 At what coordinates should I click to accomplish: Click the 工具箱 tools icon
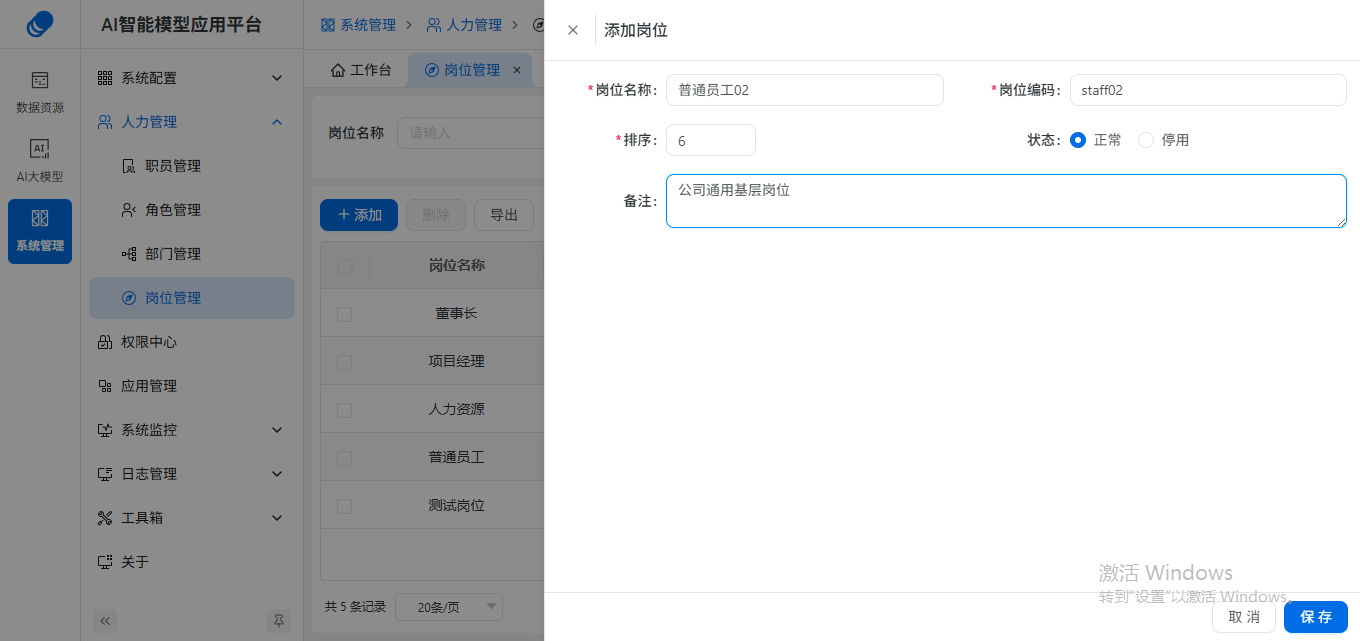coord(105,518)
